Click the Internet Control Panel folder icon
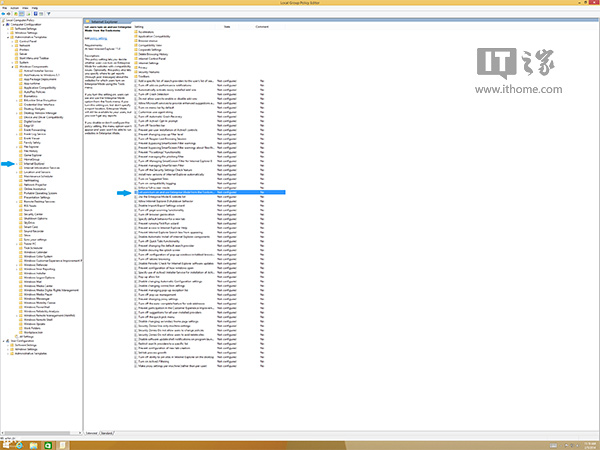This screenshot has height=450, width=600. click(x=136, y=59)
